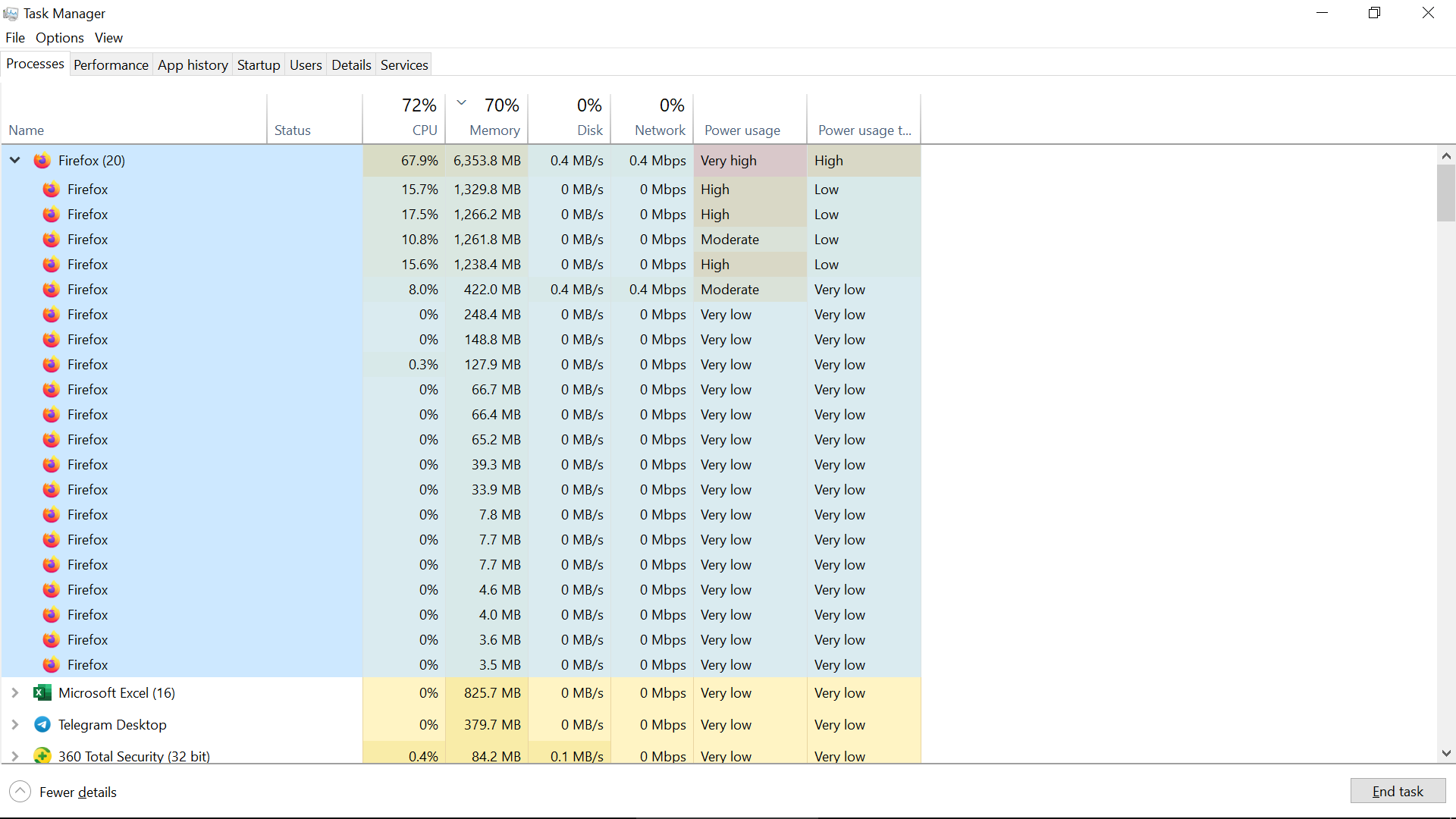Sort by the Status column header
The image size is (1456, 819).
click(315, 118)
